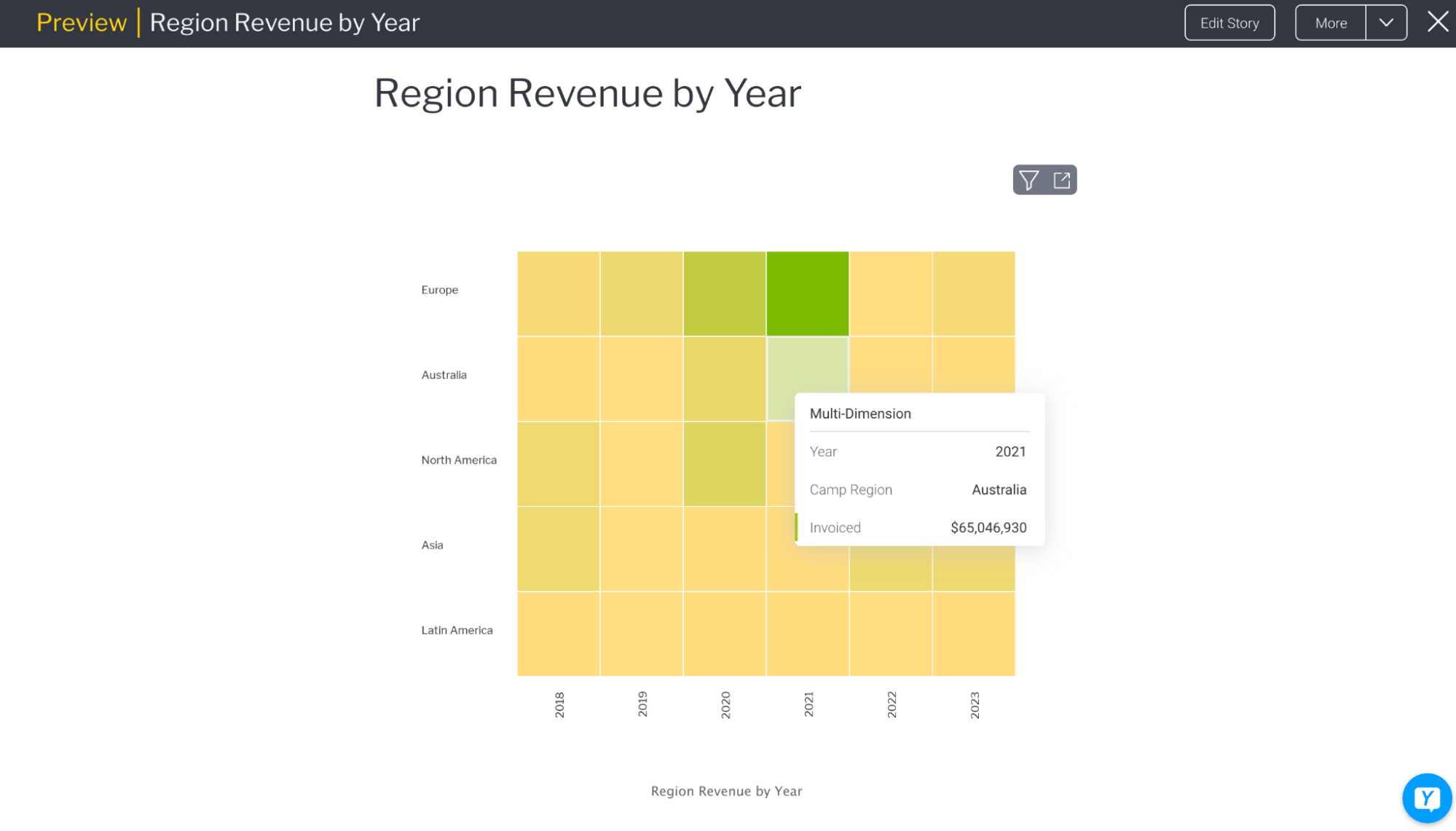Expand the More dropdown arrow
This screenshot has width=1456, height=831.
point(1386,23)
